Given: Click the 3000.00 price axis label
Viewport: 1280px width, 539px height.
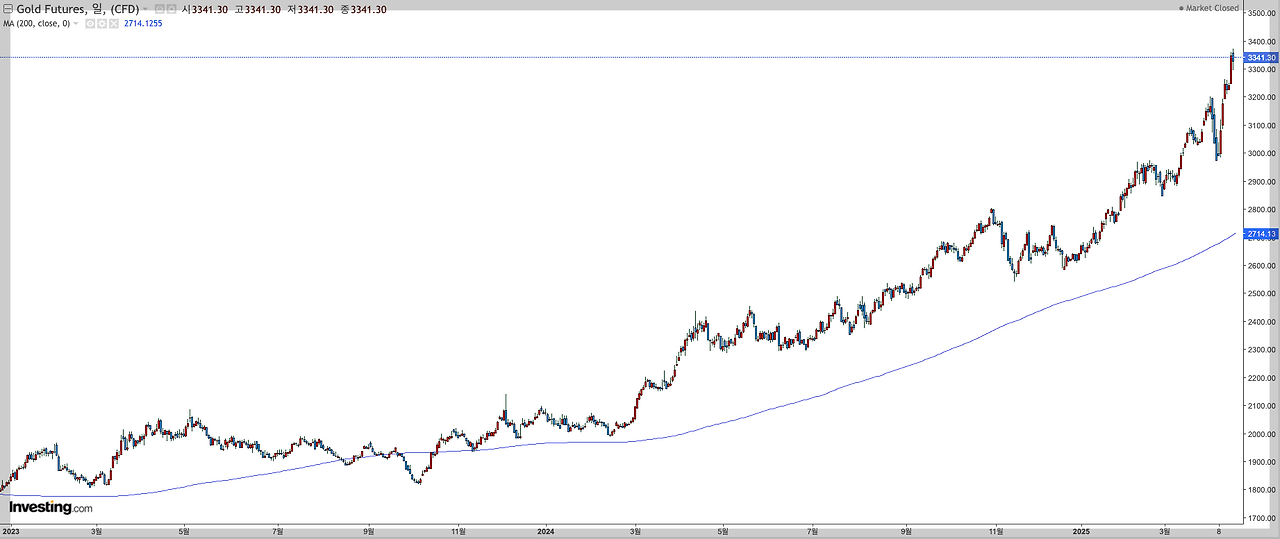Looking at the screenshot, I should click(1262, 153).
